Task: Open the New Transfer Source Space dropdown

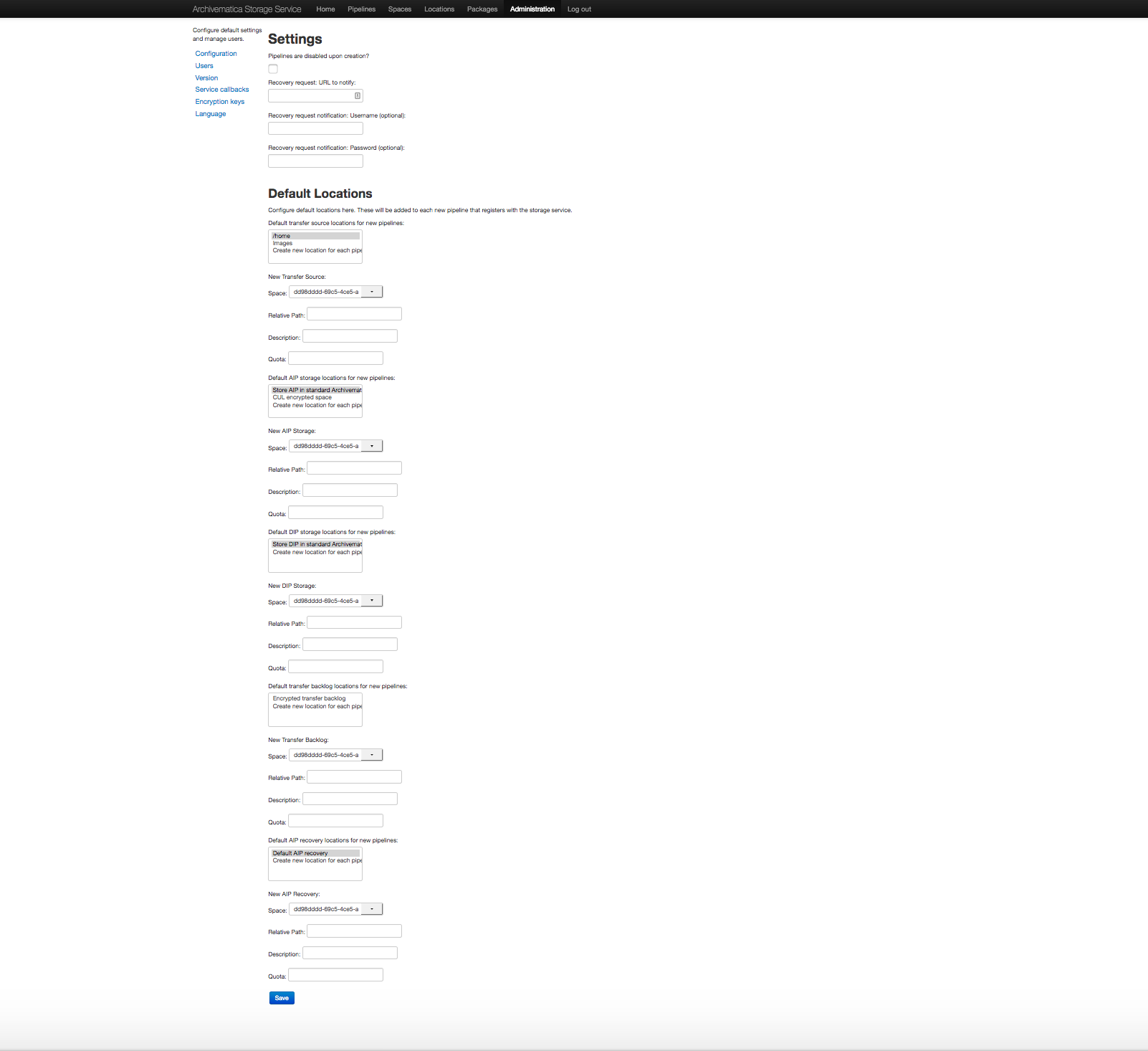Action: pyautogui.click(x=335, y=292)
